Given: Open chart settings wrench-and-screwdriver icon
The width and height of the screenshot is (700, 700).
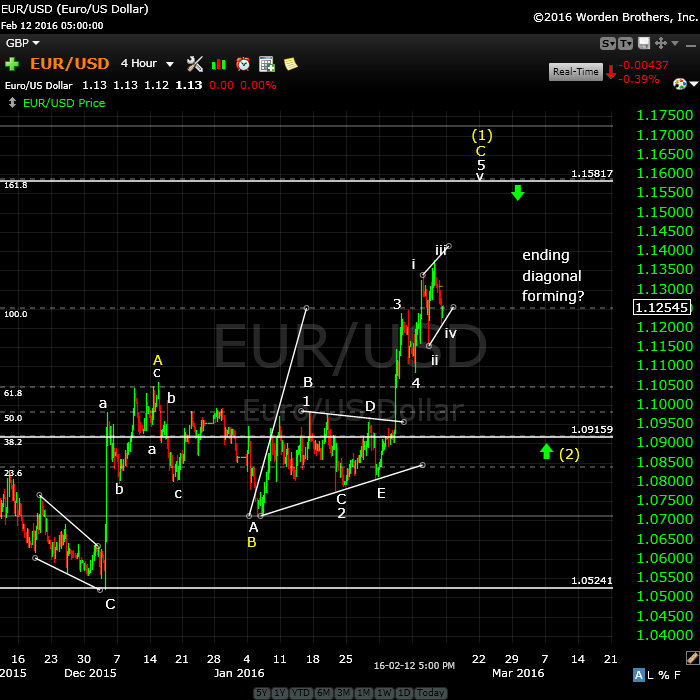Looking at the screenshot, I should tap(195, 64).
